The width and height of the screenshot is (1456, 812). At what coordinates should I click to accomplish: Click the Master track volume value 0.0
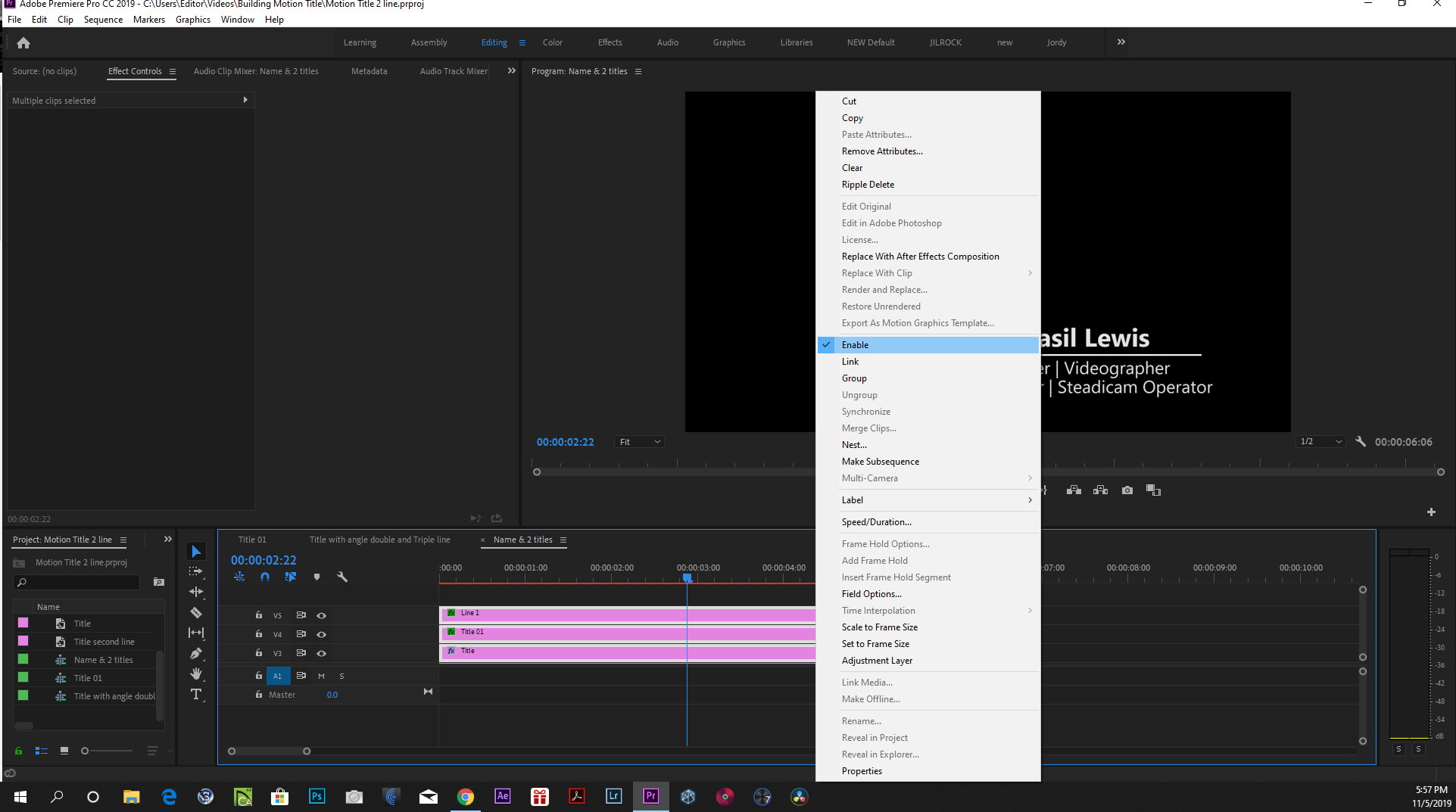click(332, 694)
